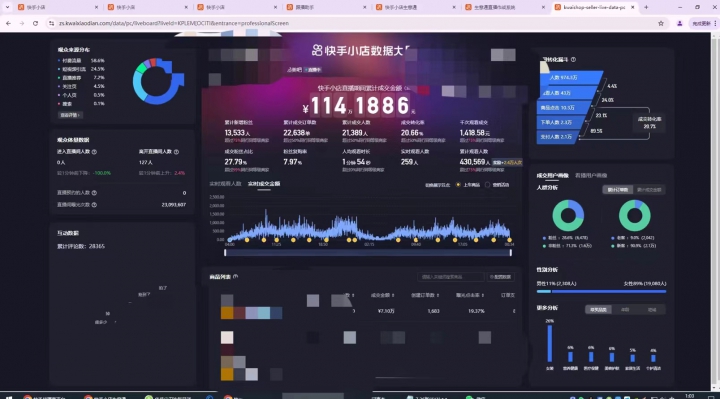Open the info icon next to 直播间曝光次数
Screen dimensions: 720x399
coord(94,205)
